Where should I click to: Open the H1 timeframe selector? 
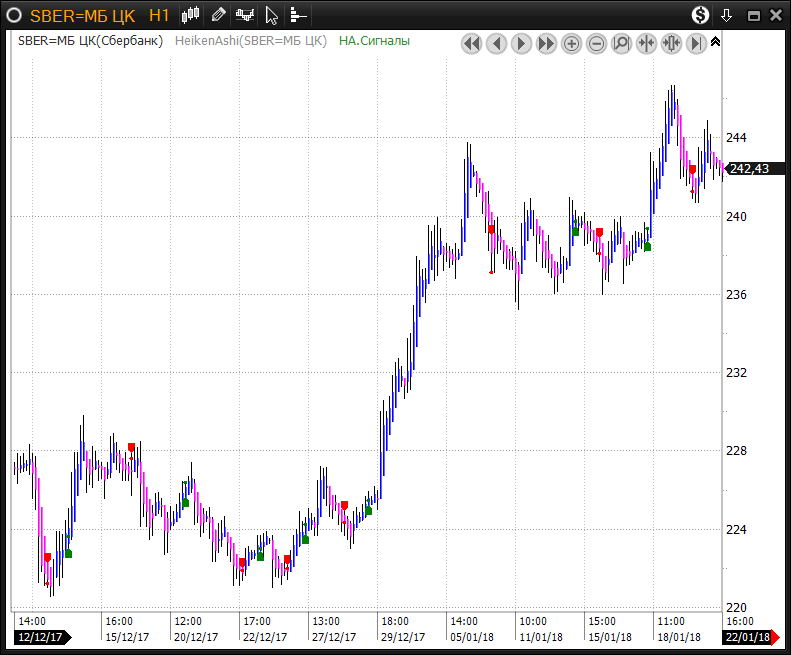159,15
